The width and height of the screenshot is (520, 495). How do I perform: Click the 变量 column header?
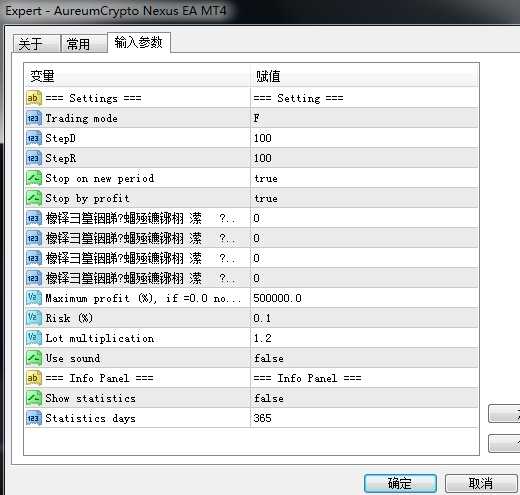click(137, 76)
